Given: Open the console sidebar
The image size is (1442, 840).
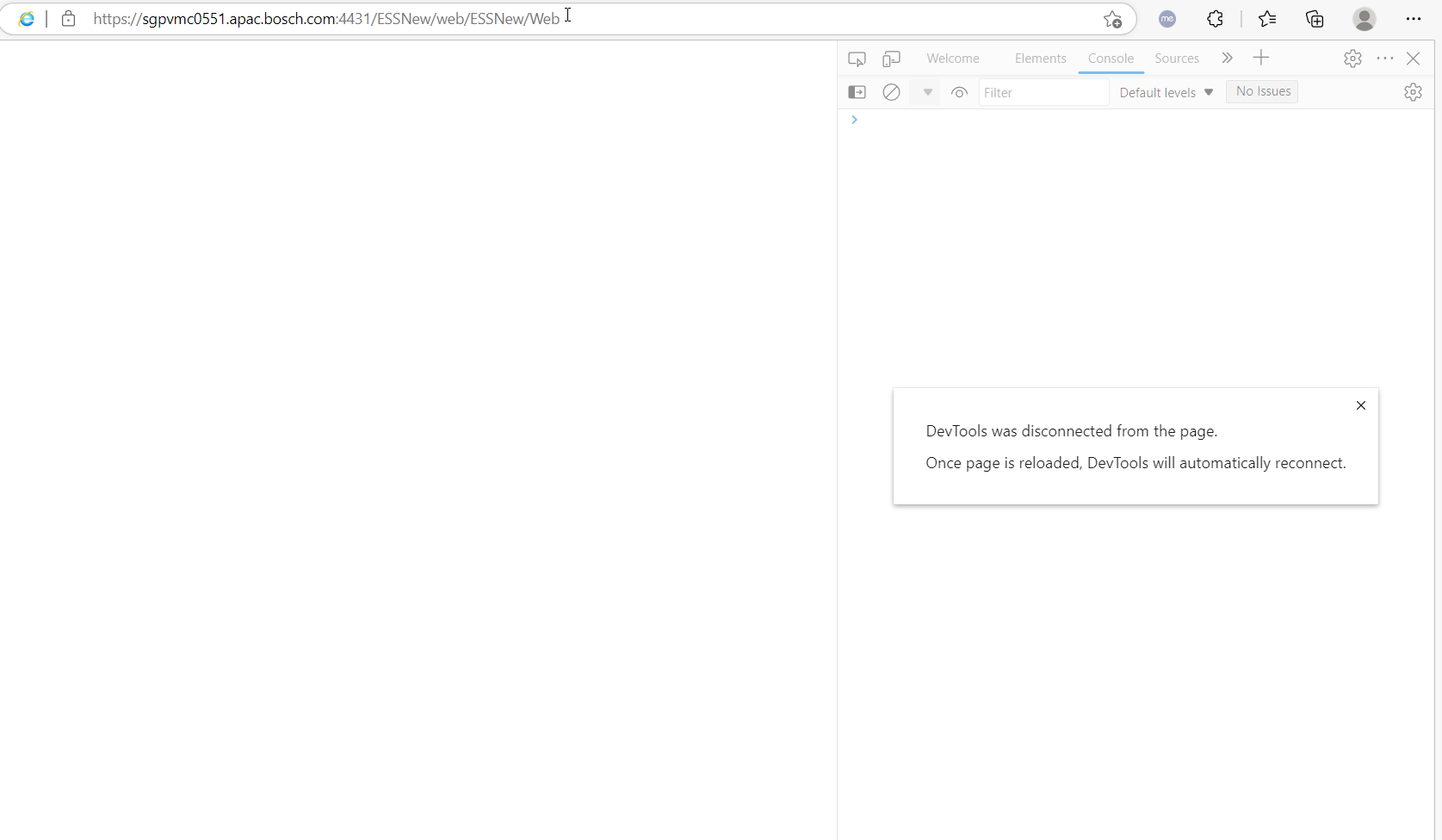Looking at the screenshot, I should coord(857,92).
